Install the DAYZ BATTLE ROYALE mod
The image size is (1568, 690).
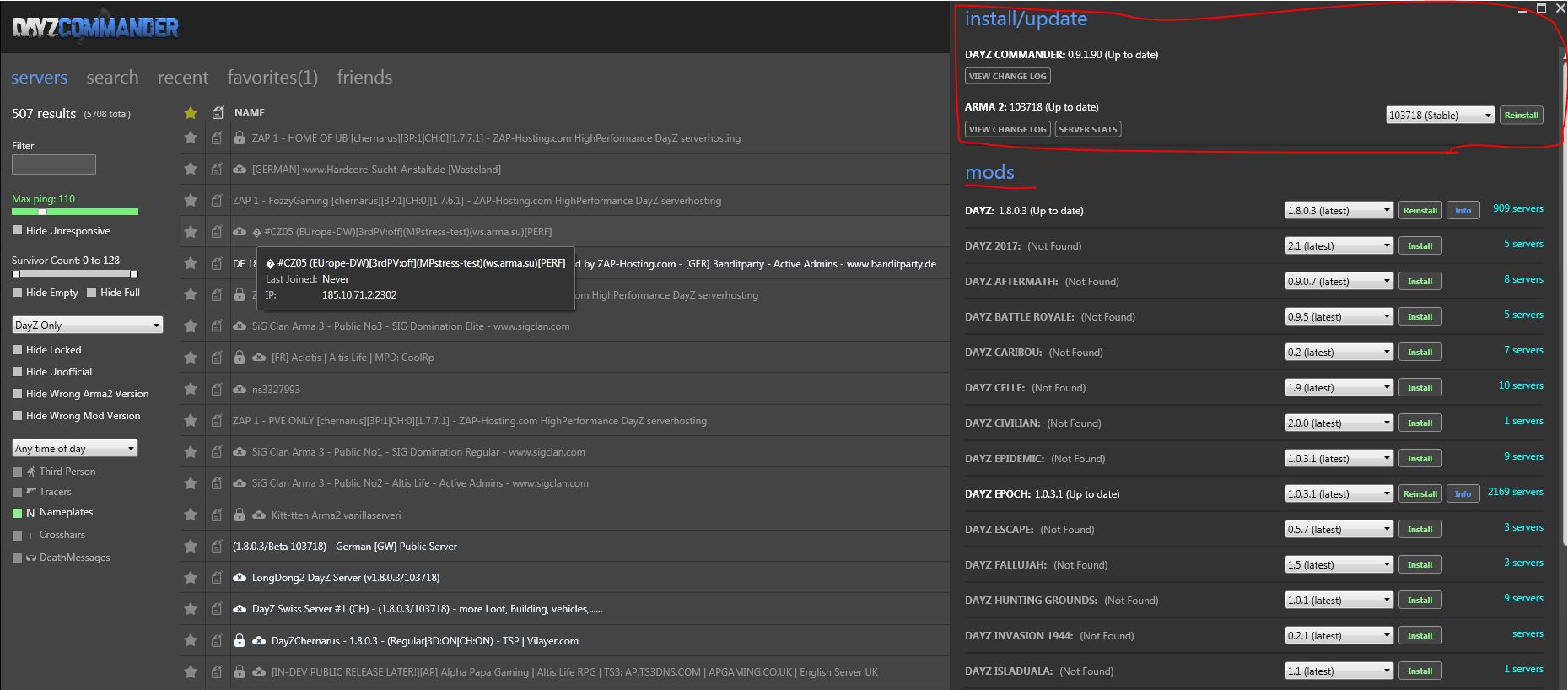(1420, 316)
